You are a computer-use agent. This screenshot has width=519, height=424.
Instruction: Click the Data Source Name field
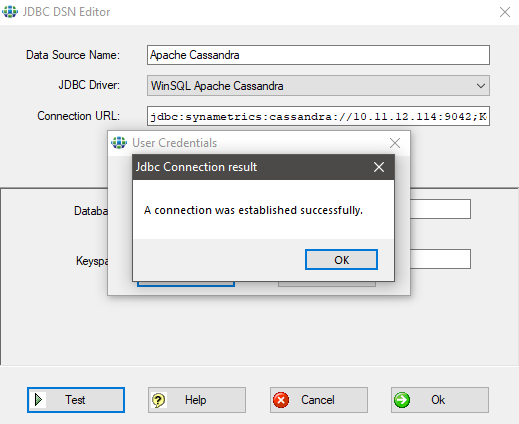318,55
